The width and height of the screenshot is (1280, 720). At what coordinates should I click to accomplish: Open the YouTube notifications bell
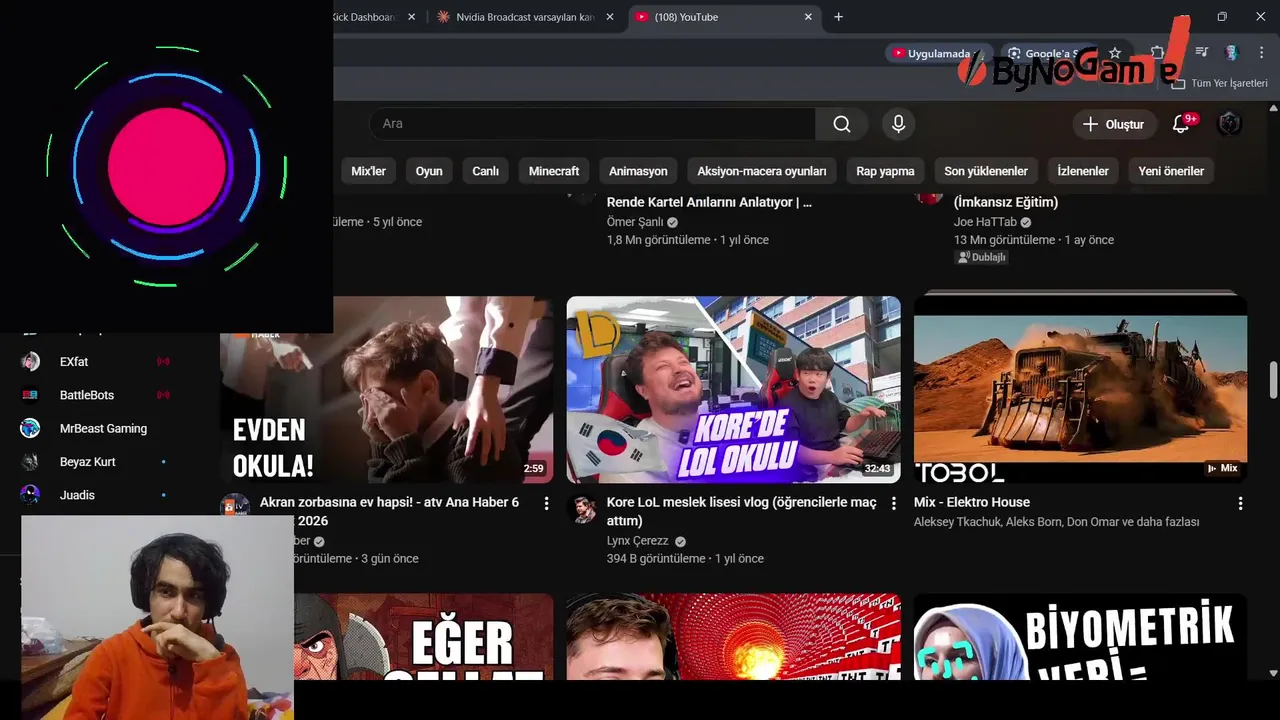click(x=1181, y=124)
